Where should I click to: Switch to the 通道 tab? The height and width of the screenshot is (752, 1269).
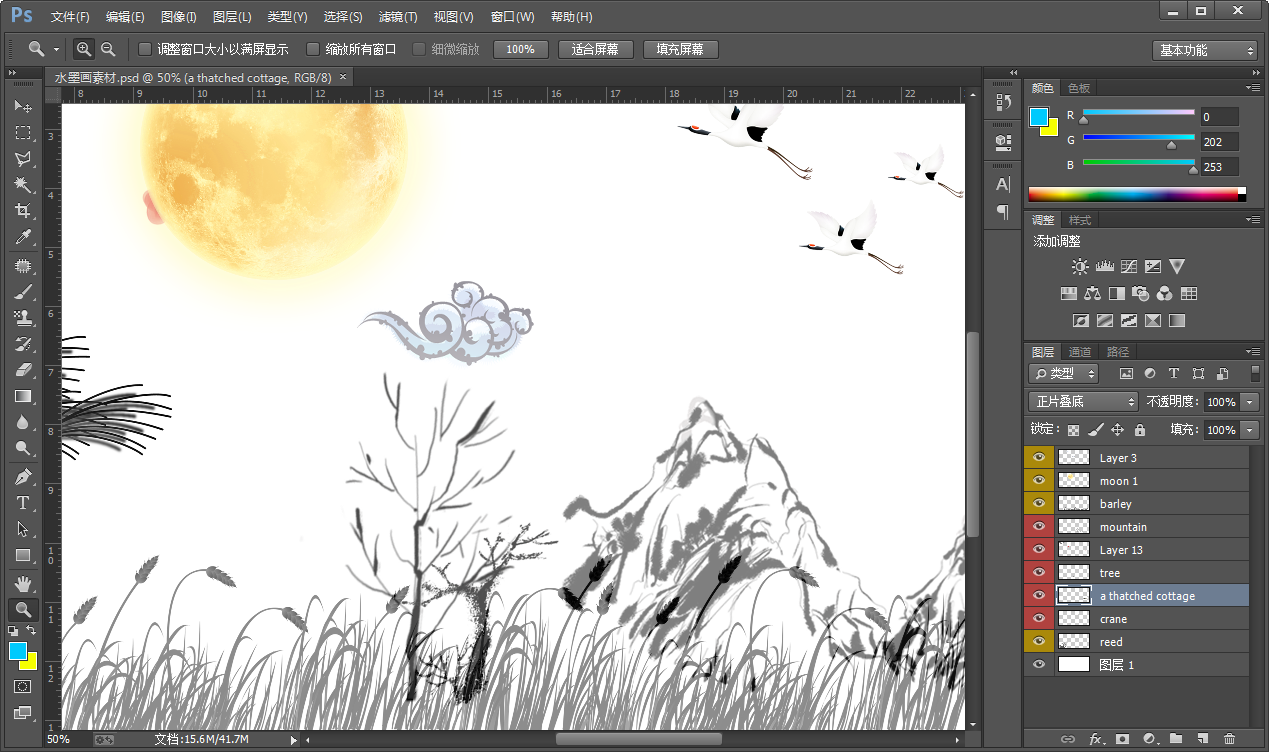(x=1080, y=352)
